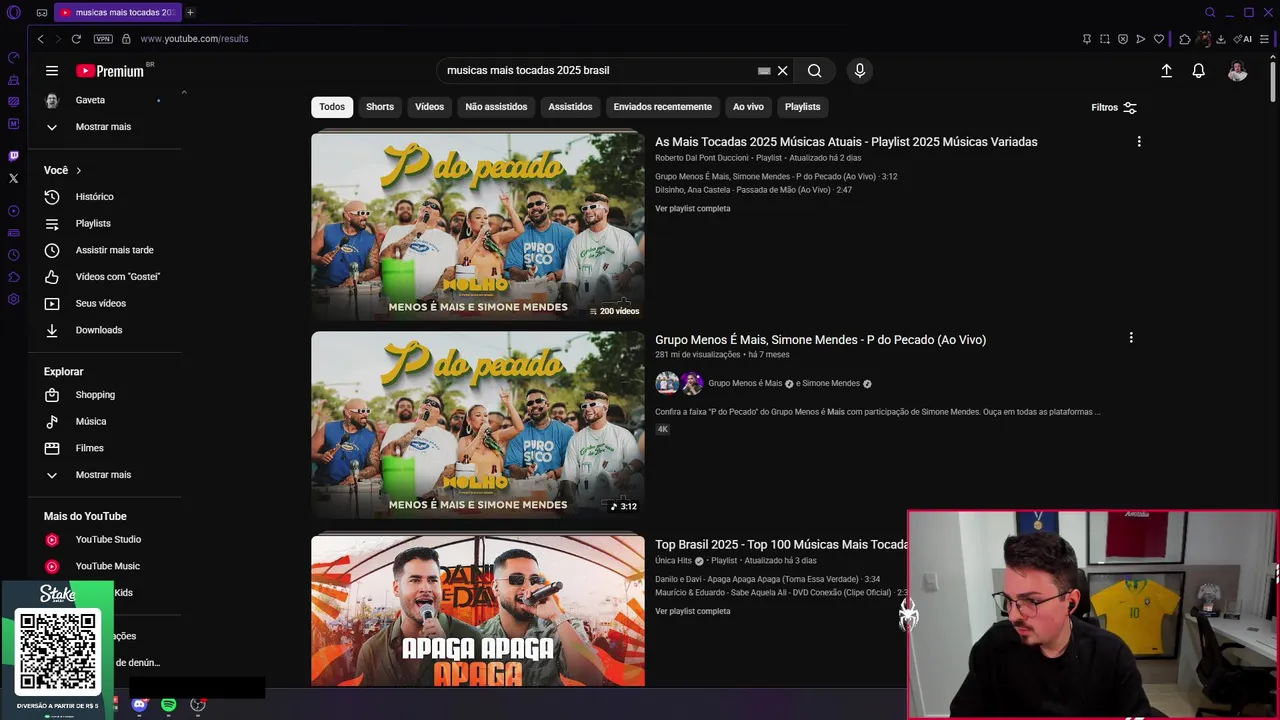Open the Filtros search filters
Screen dimensions: 1280x720
point(1114,108)
